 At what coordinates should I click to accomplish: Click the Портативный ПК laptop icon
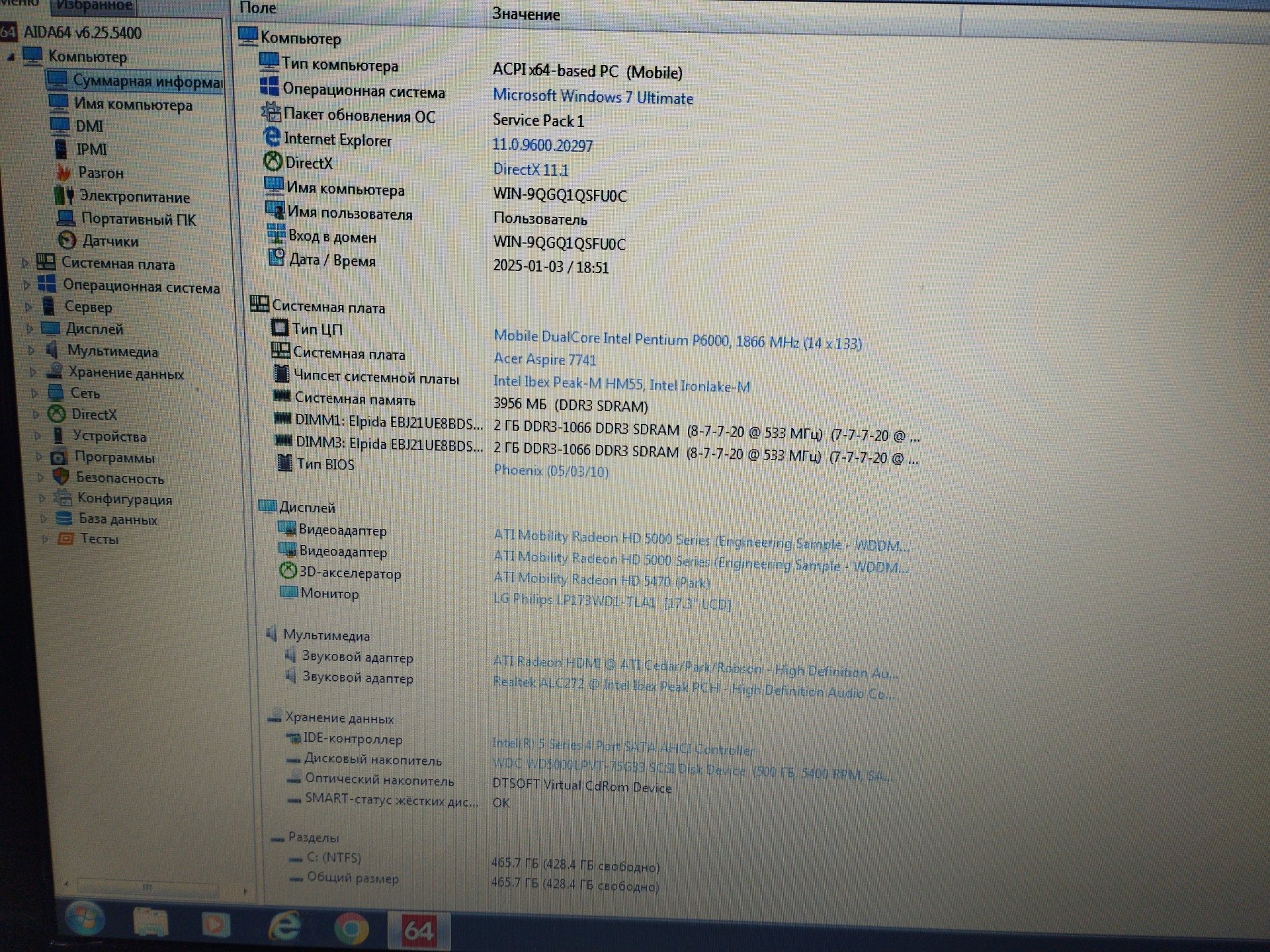pos(65,218)
